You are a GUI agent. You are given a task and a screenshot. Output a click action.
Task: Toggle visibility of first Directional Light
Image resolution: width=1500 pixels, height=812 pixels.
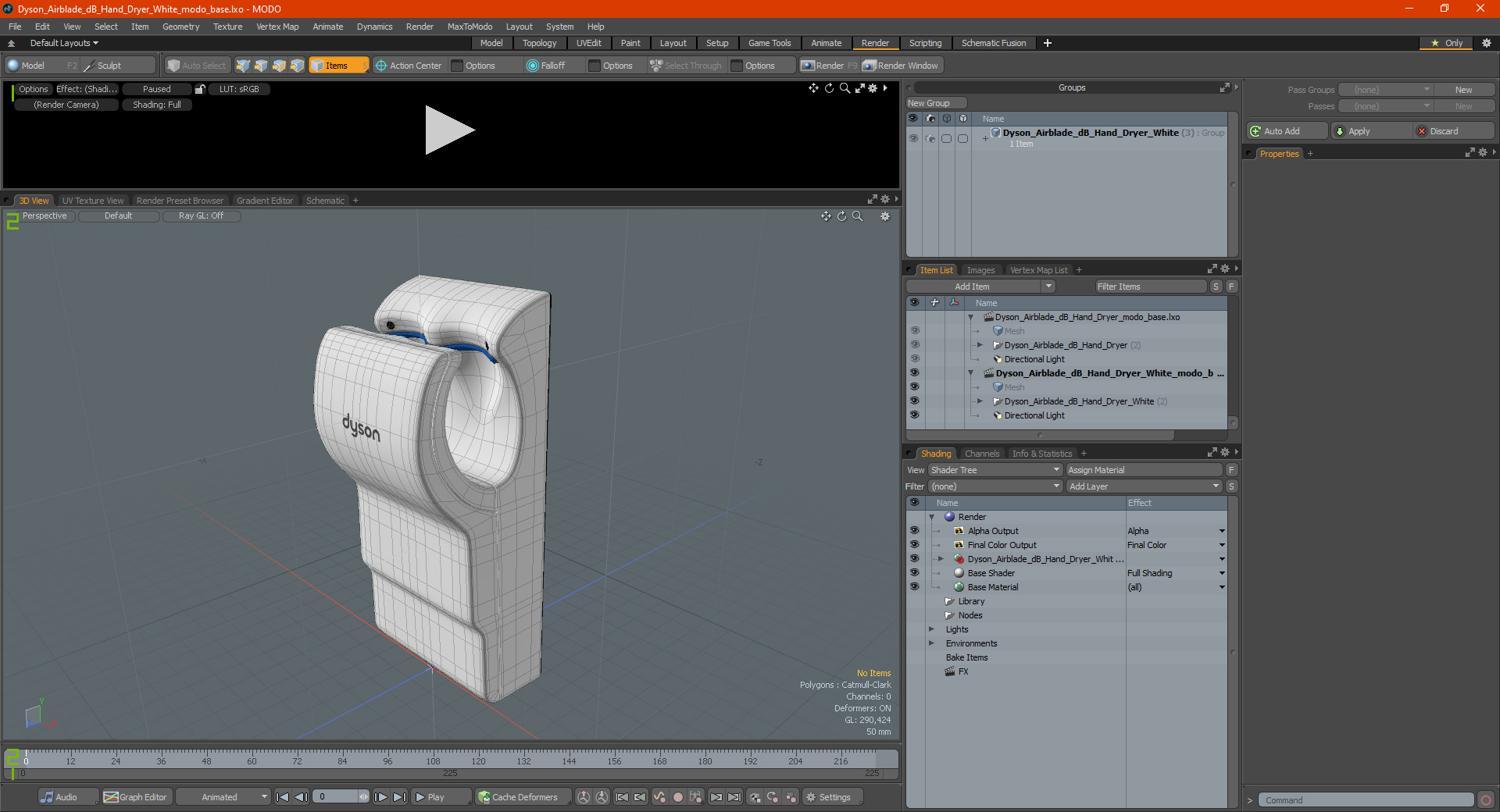coord(914,359)
